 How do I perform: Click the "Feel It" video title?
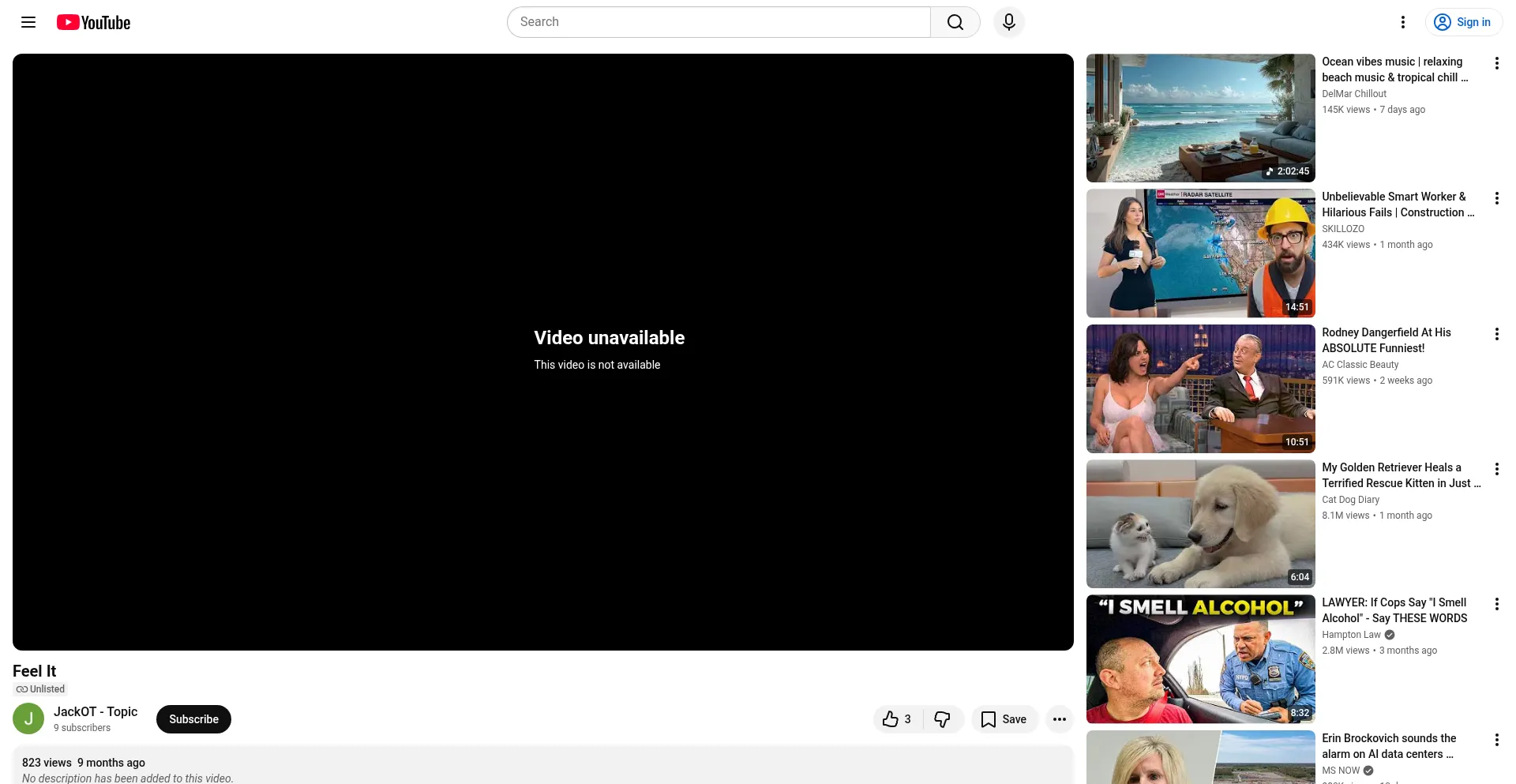pyautogui.click(x=35, y=671)
